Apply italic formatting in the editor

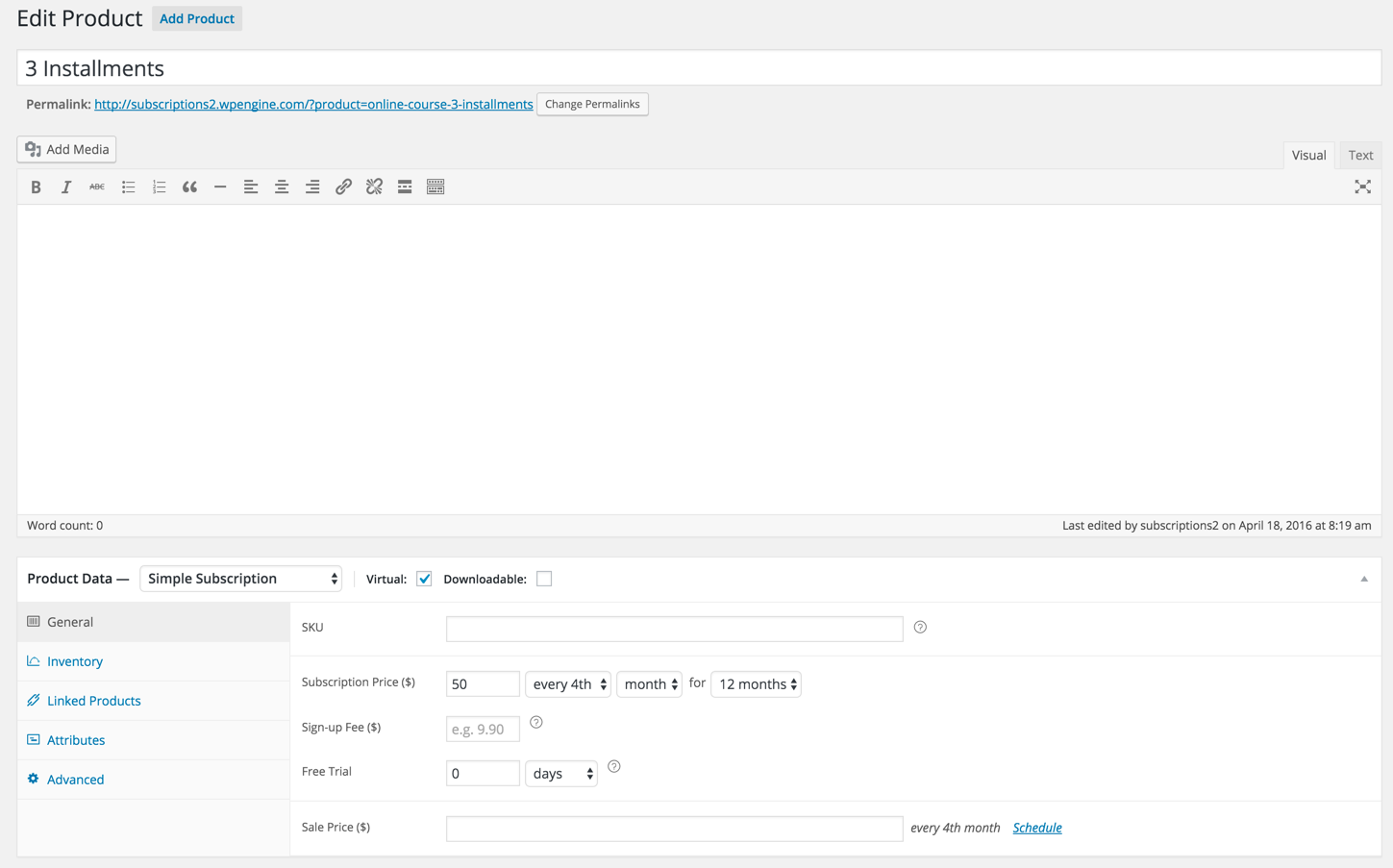pyautogui.click(x=66, y=187)
